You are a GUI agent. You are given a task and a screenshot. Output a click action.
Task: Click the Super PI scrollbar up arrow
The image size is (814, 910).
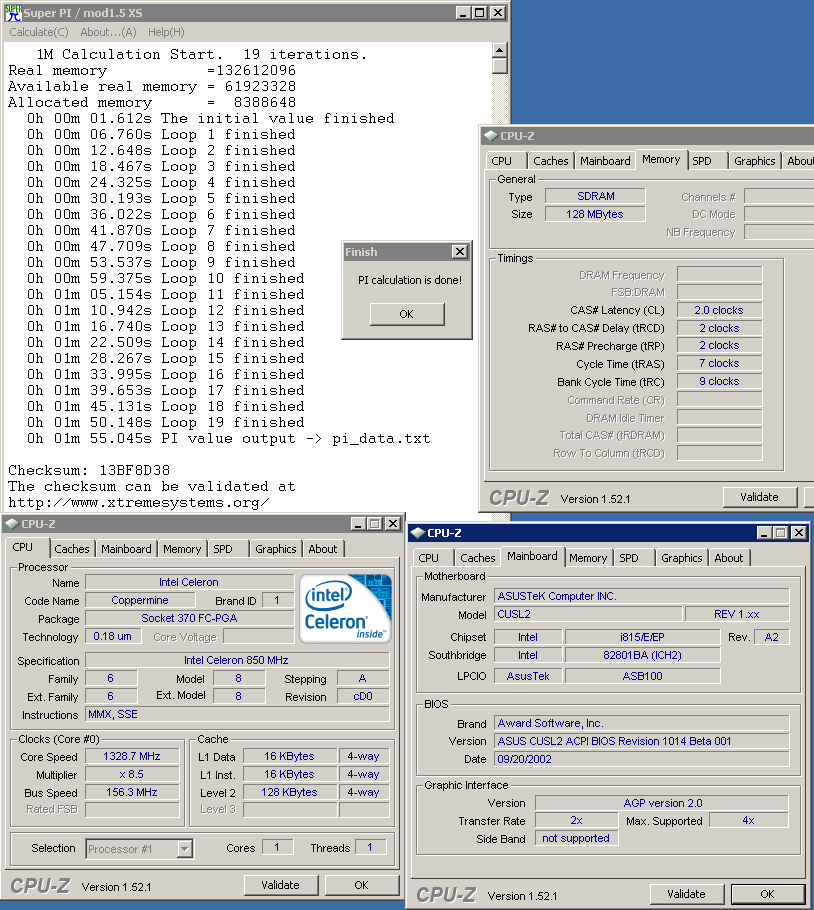[500, 50]
